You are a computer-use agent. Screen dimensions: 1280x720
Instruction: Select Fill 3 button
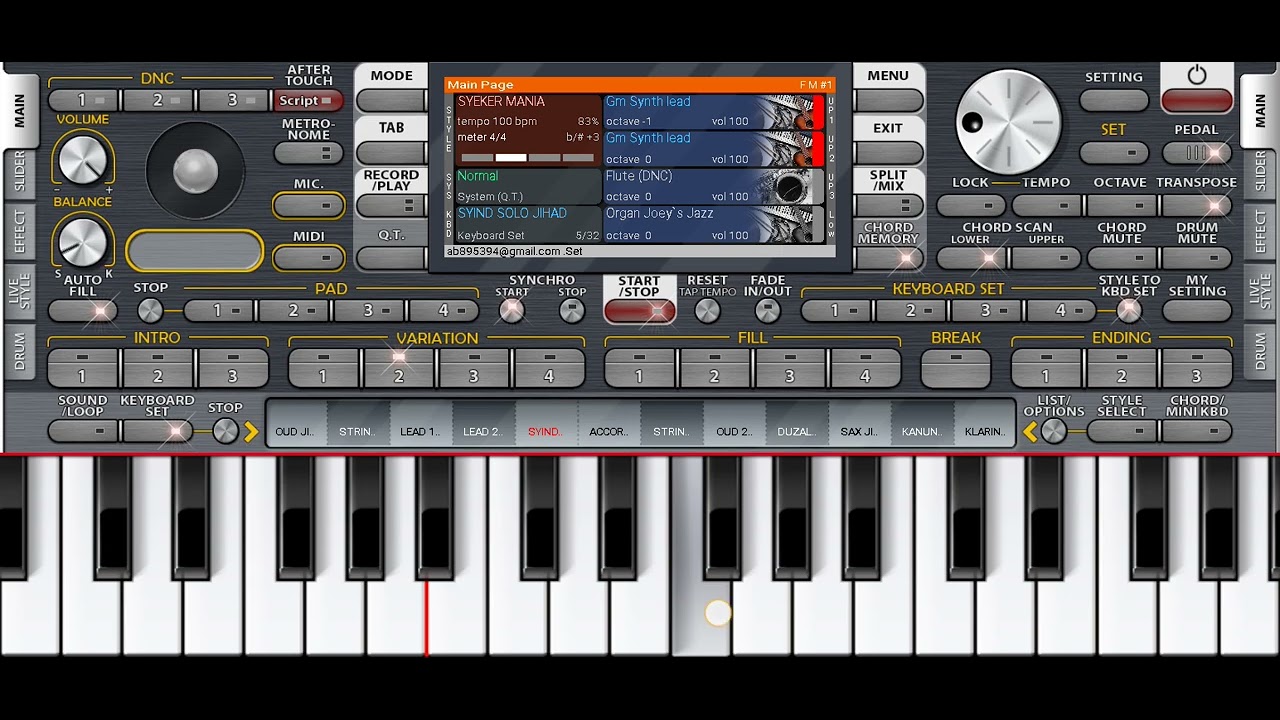coord(790,367)
